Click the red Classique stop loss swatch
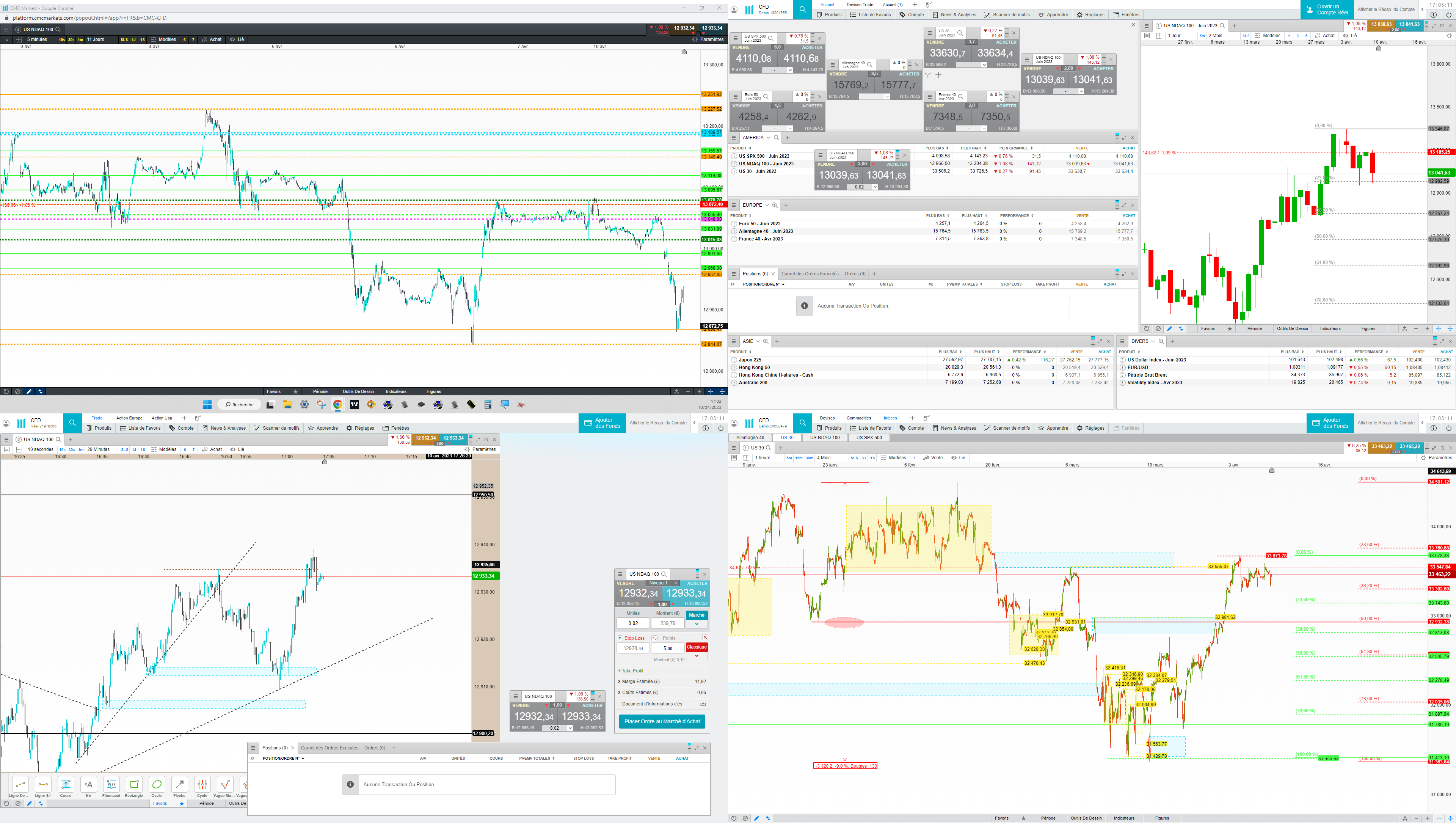The image size is (1456, 823). click(697, 647)
